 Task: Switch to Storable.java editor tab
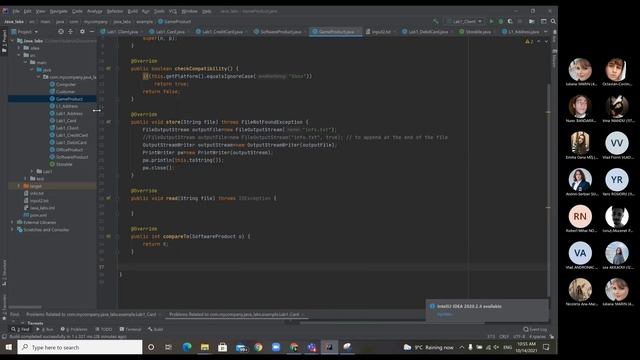(x=477, y=31)
